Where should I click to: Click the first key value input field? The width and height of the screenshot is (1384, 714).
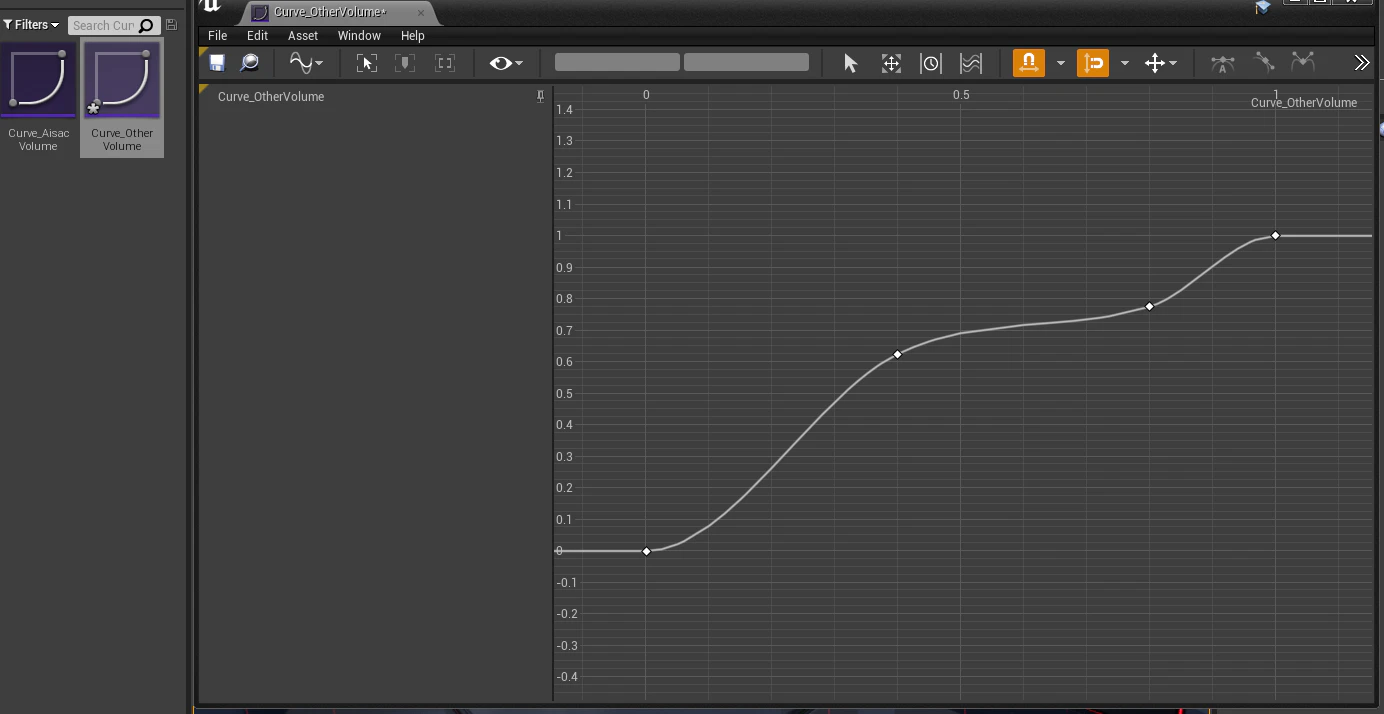617,62
